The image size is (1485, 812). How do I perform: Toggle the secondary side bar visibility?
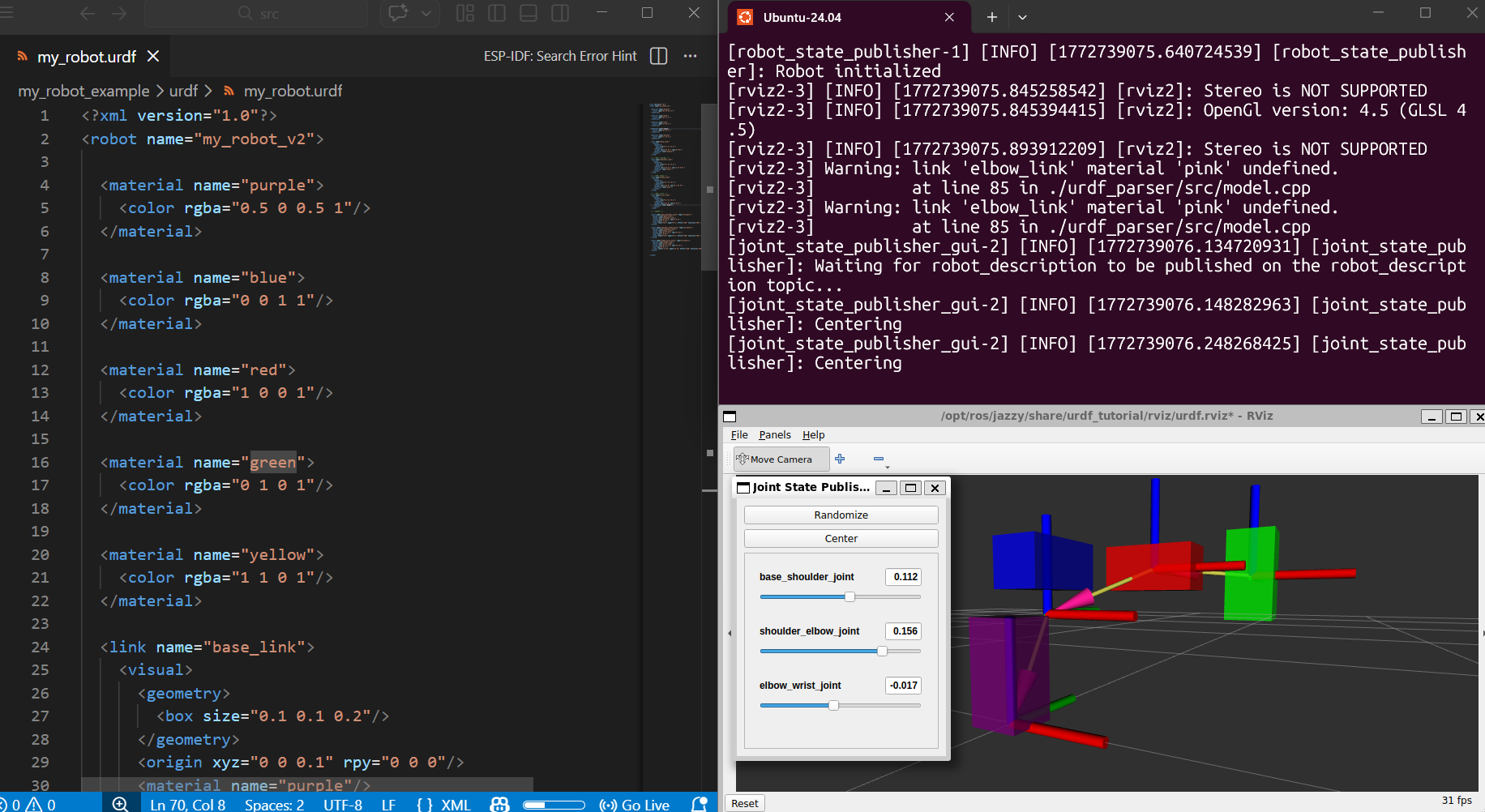coord(560,13)
